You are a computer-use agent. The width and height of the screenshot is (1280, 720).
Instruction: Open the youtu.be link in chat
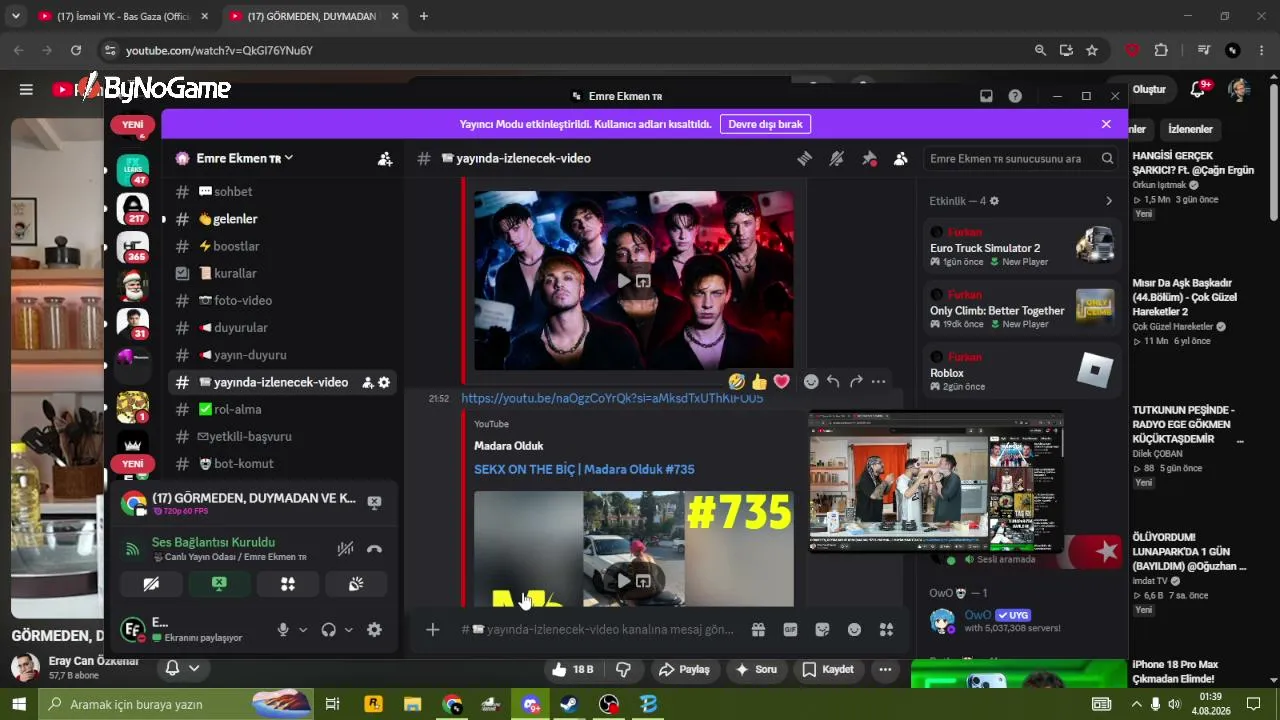tap(612, 398)
